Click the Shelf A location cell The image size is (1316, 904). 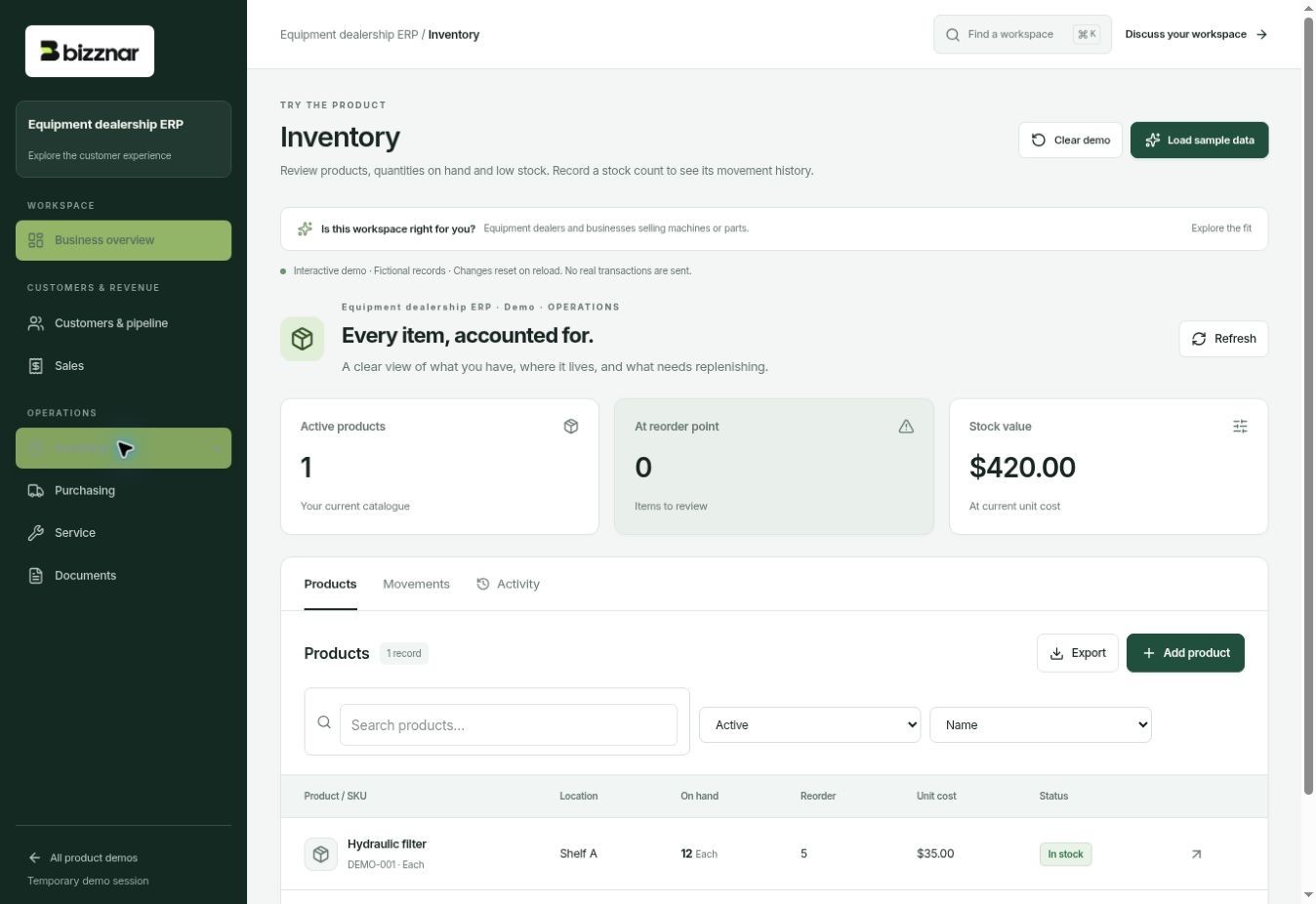[x=578, y=854]
